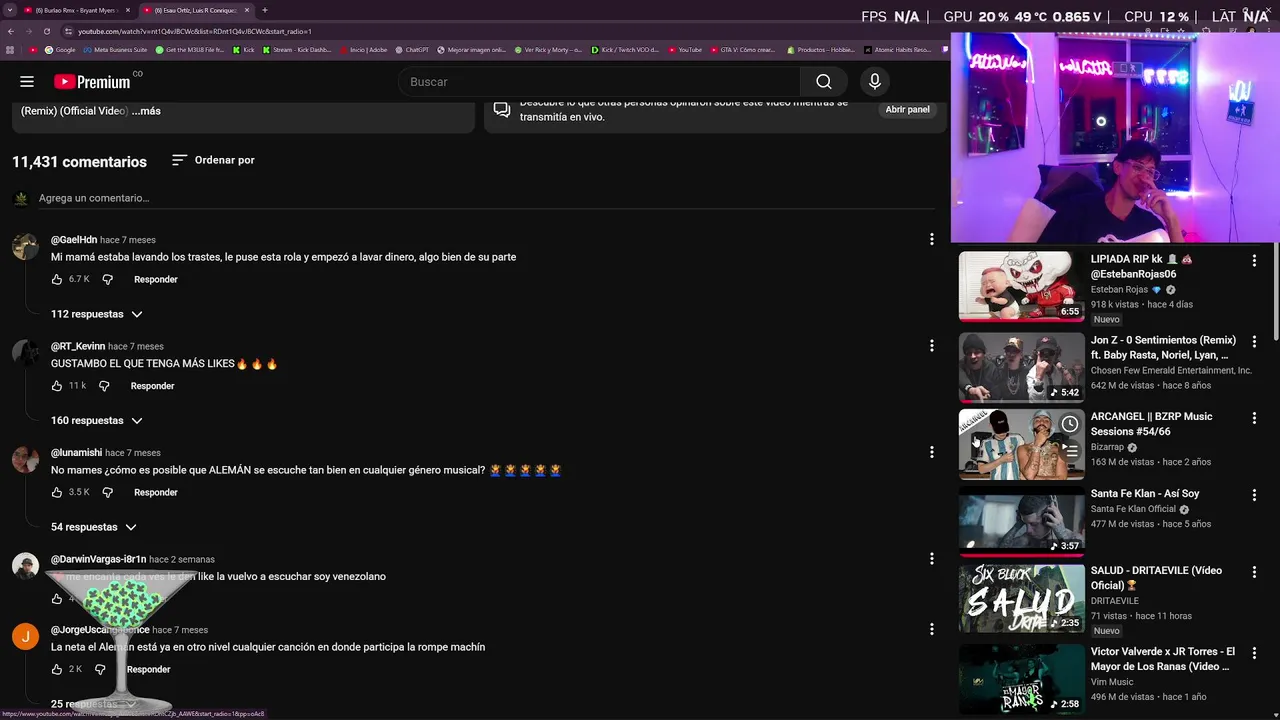The height and width of the screenshot is (720, 1280).
Task: Open LIPIADA RIP kk video thumbnail
Action: pyautogui.click(x=1021, y=286)
